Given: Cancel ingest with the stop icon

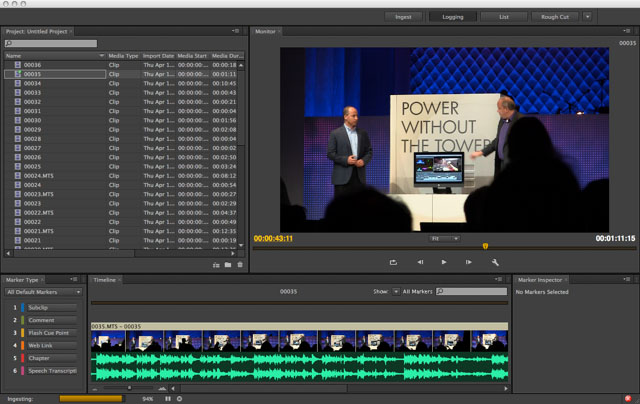Looking at the screenshot, I should (180, 398).
